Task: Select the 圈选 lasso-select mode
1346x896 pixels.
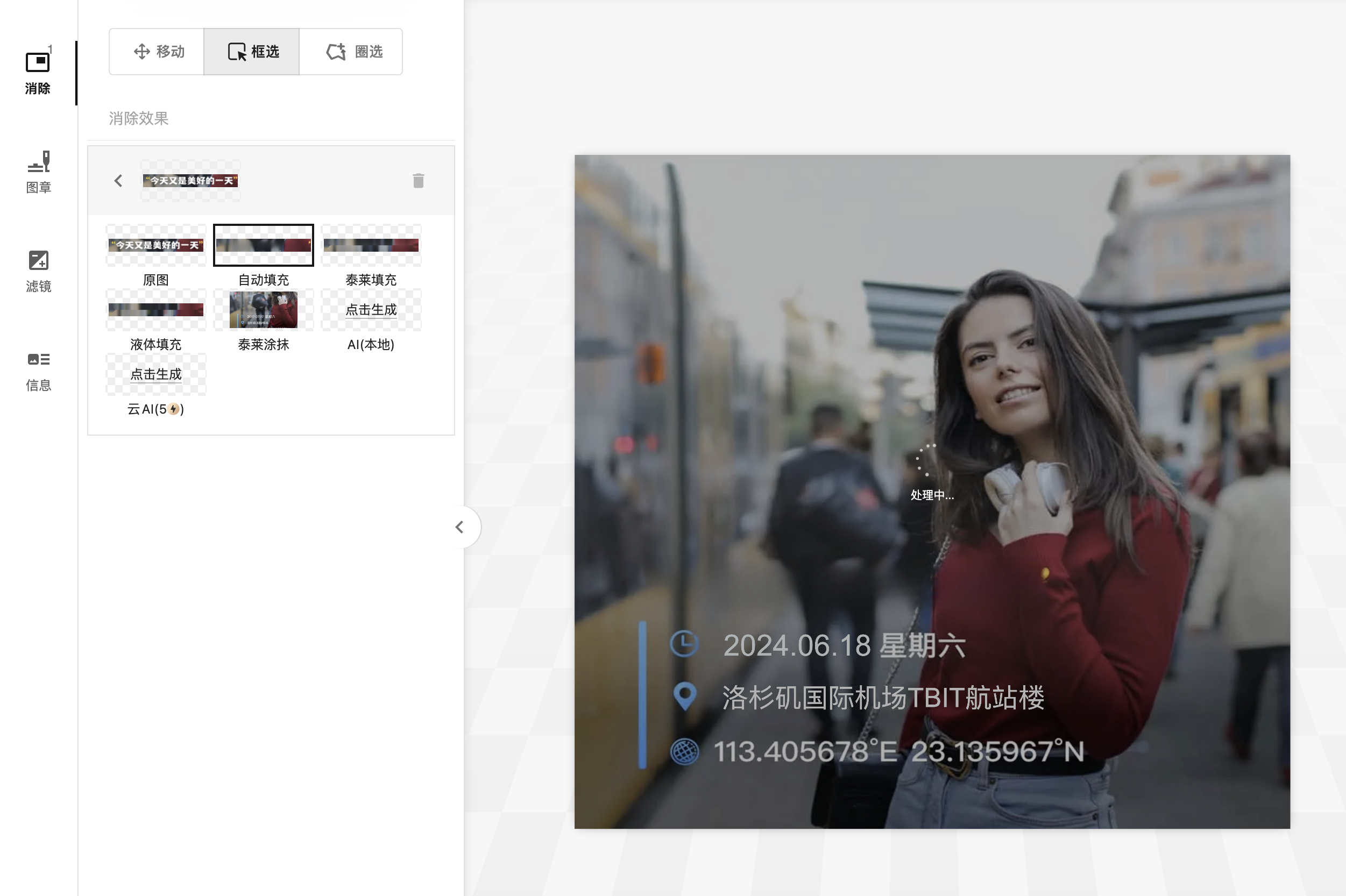Action: (x=353, y=52)
